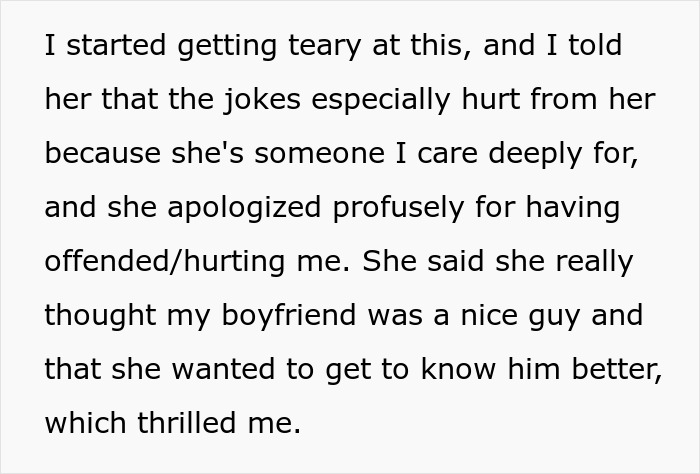This screenshot has width=700, height=474.
Task: Click the word "started" at the beginning
Action: [108, 48]
